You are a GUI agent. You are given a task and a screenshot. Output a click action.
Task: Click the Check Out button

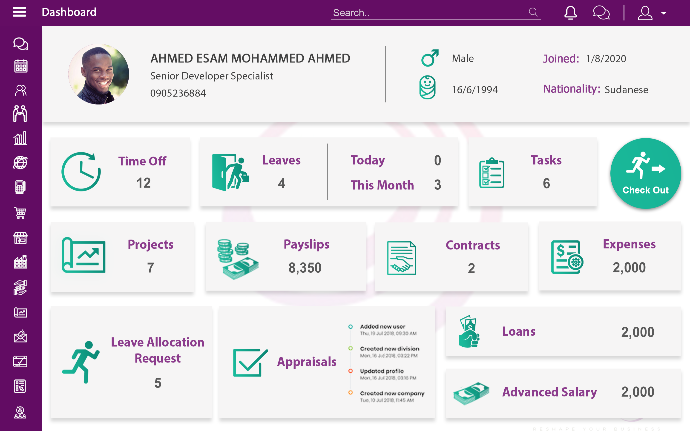coord(645,173)
